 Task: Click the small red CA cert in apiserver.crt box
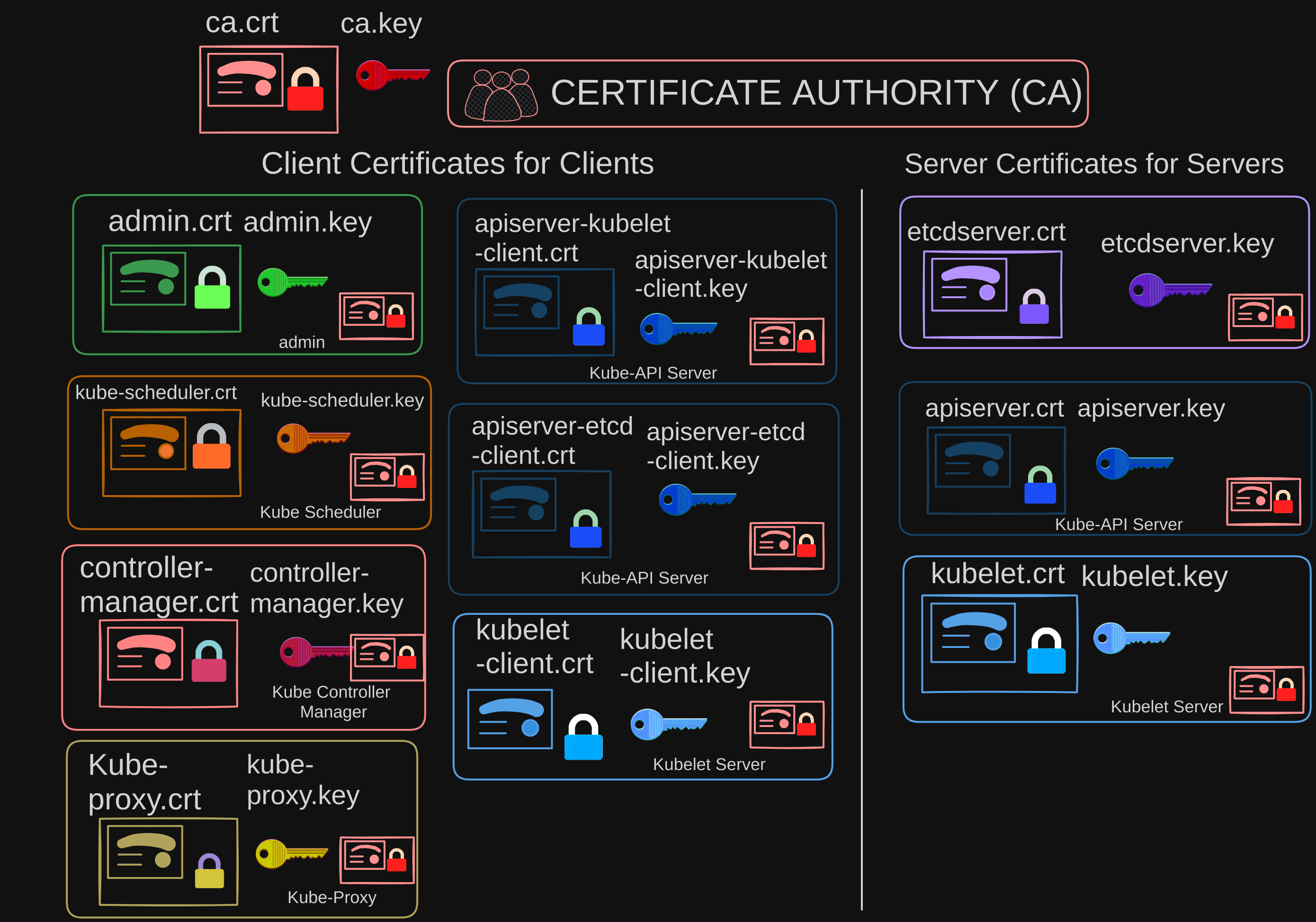1264,501
